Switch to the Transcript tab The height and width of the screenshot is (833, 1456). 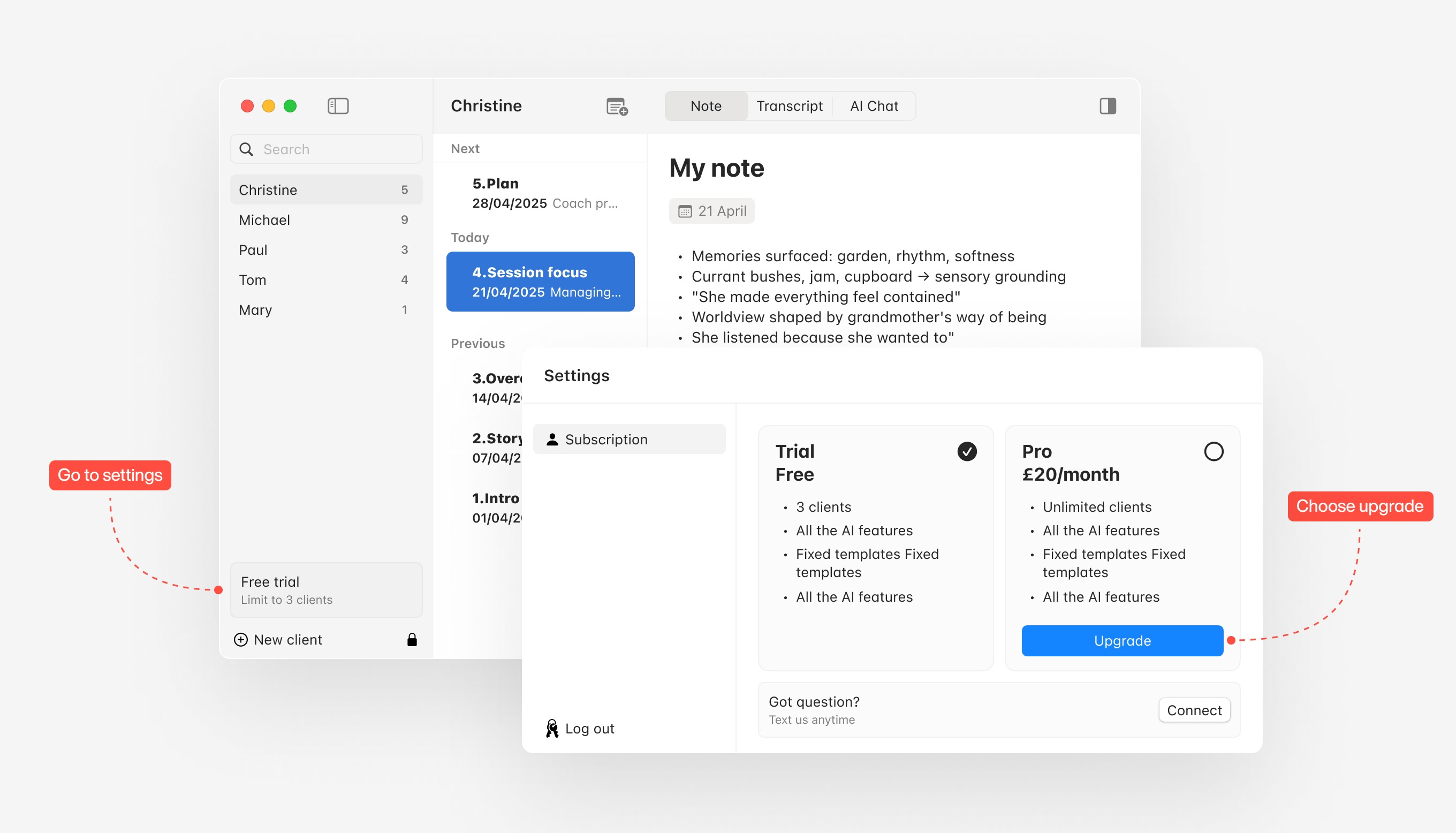789,107
